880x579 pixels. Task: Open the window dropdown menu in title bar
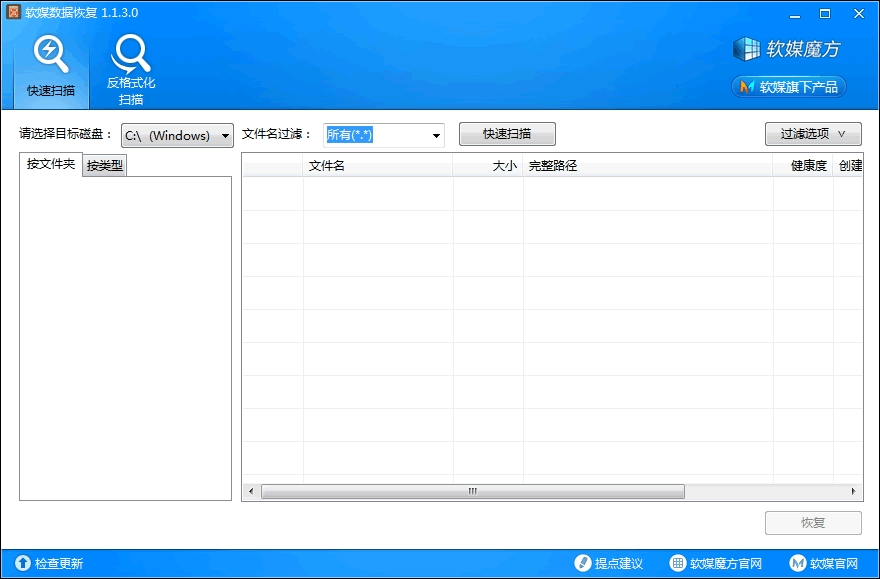pyautogui.click(x=796, y=14)
